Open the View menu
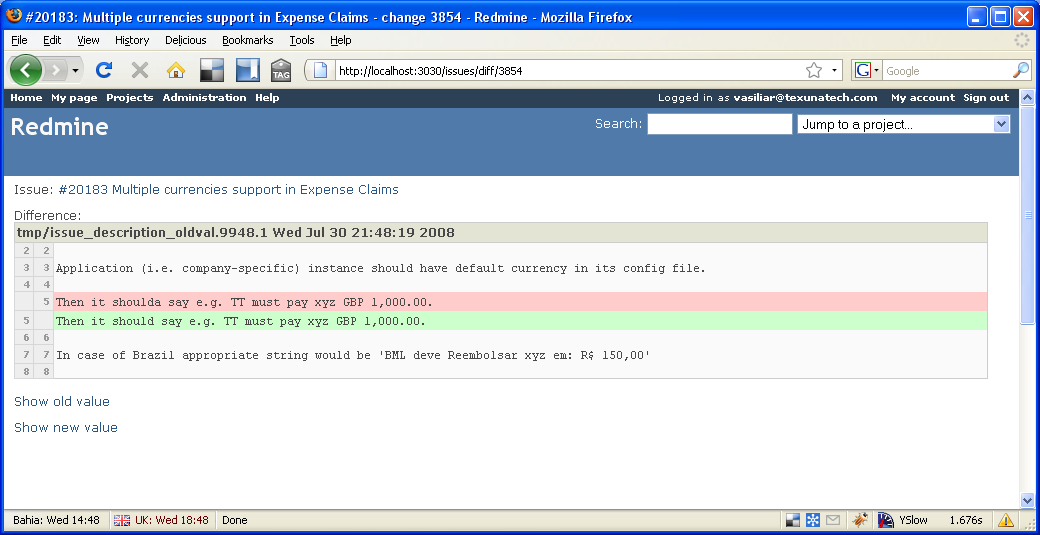This screenshot has height=535, width=1040. (88, 40)
